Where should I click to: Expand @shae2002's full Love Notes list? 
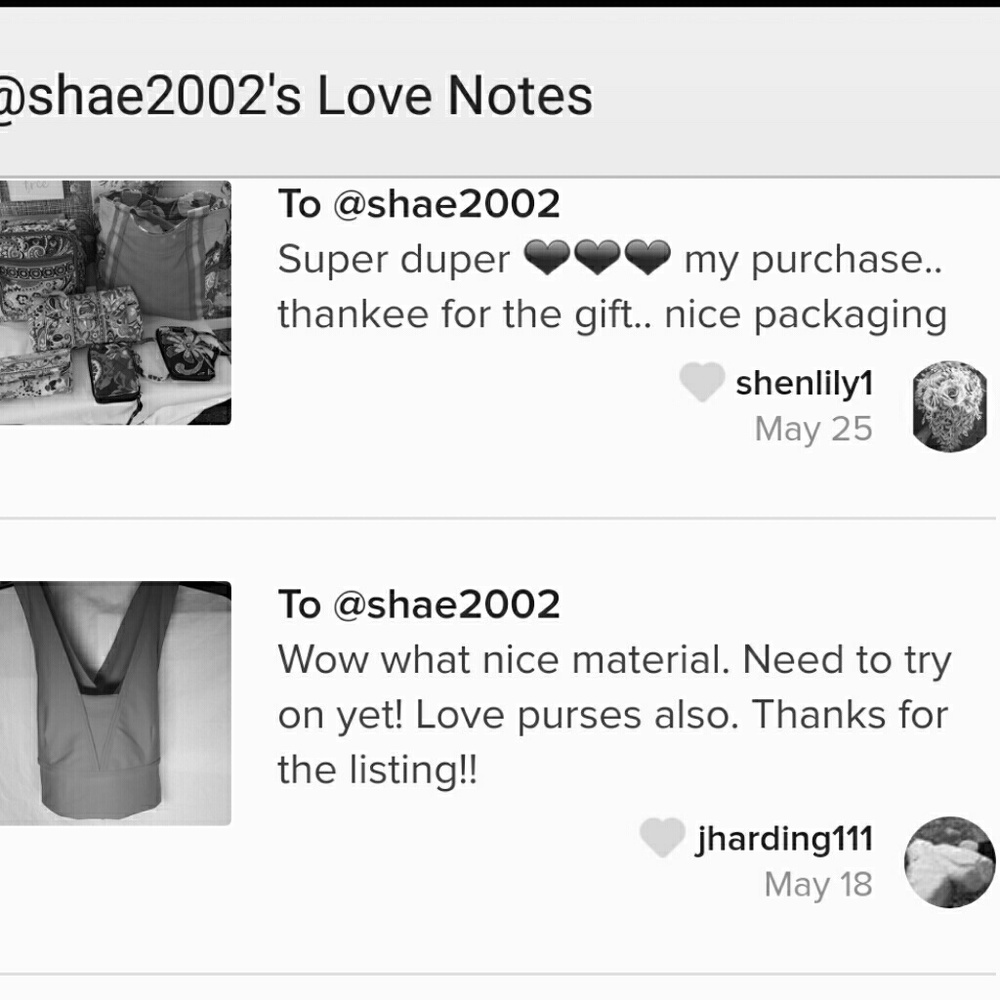[x=297, y=94]
